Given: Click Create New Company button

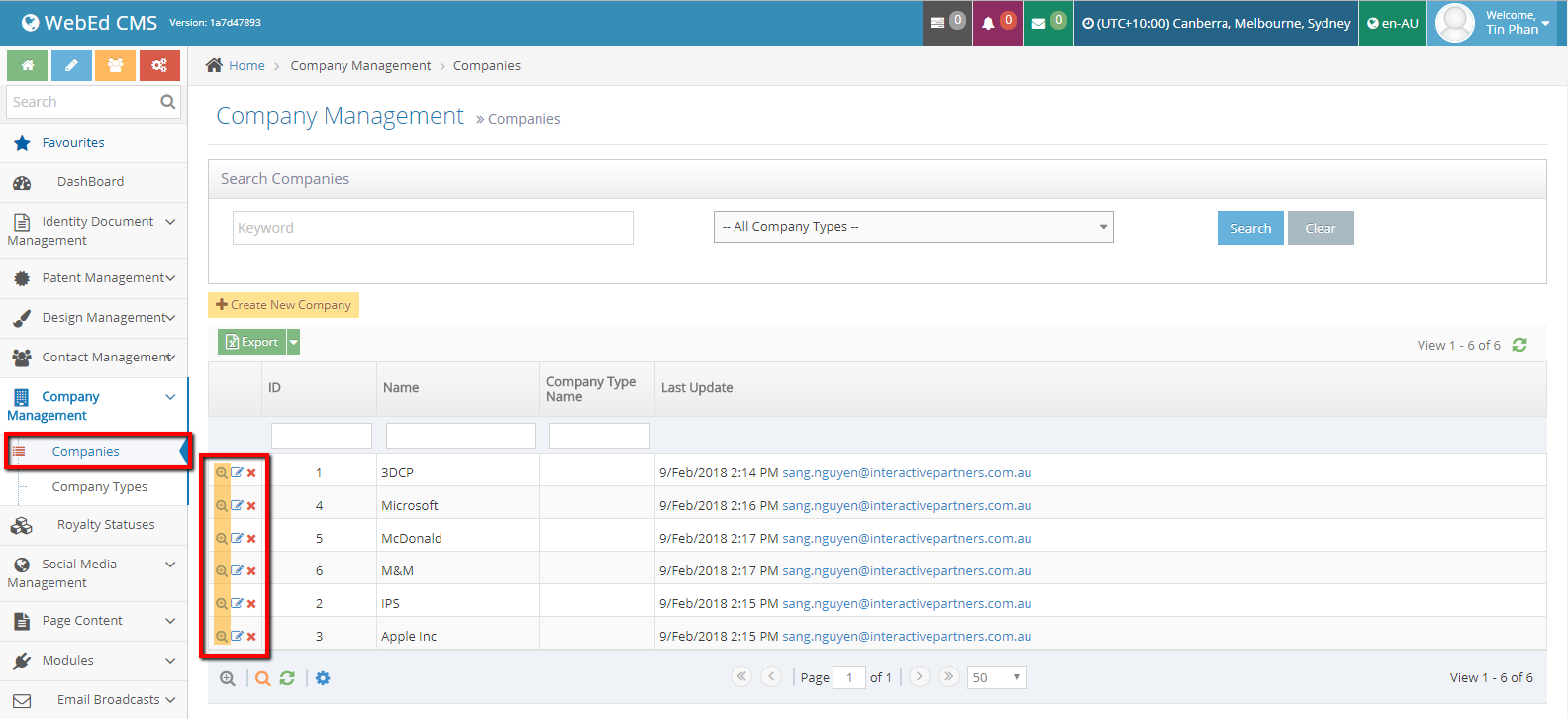Looking at the screenshot, I should (x=283, y=305).
